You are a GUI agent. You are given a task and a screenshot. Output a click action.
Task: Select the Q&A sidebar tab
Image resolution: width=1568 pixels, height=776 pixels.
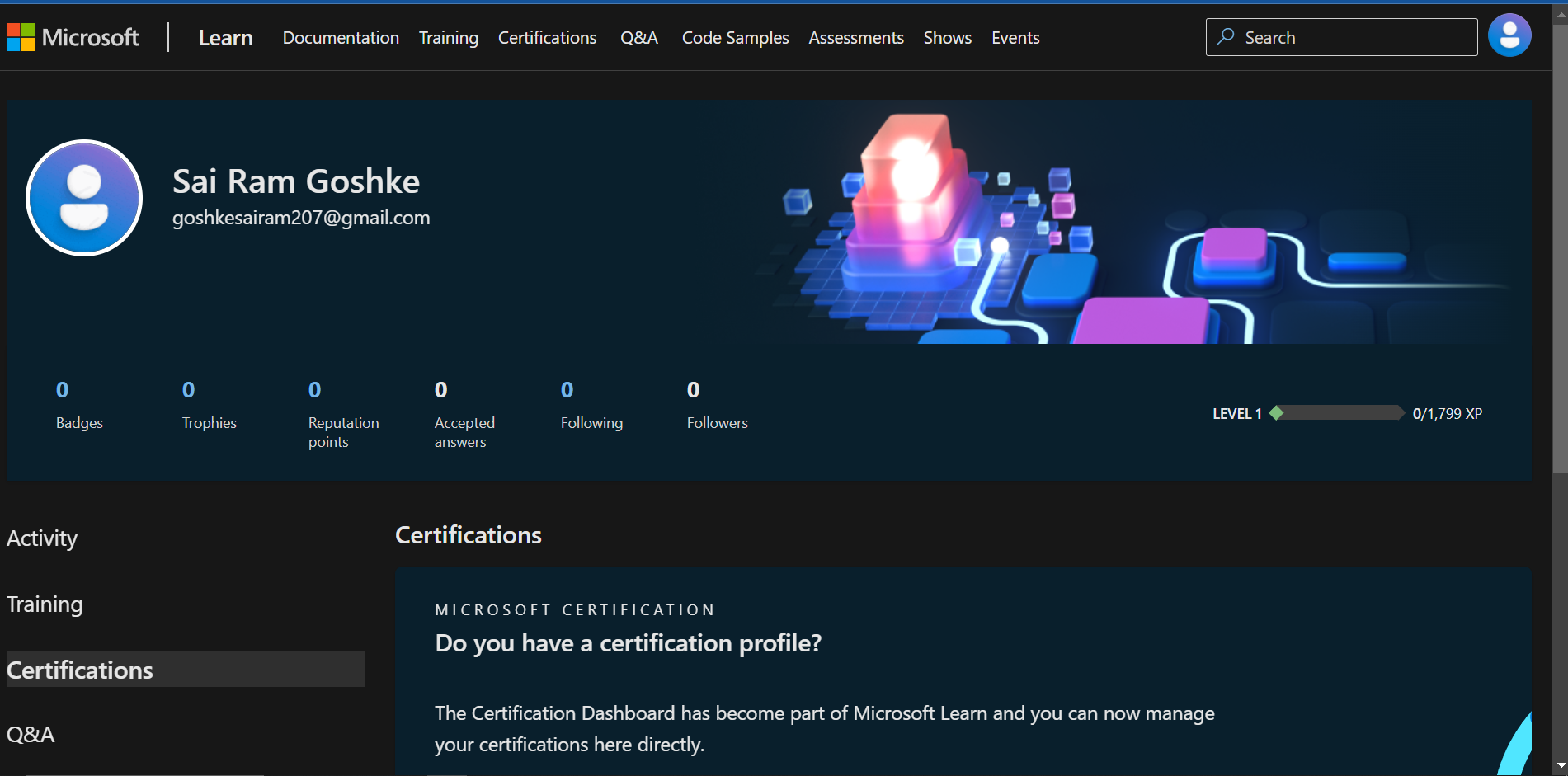point(31,734)
